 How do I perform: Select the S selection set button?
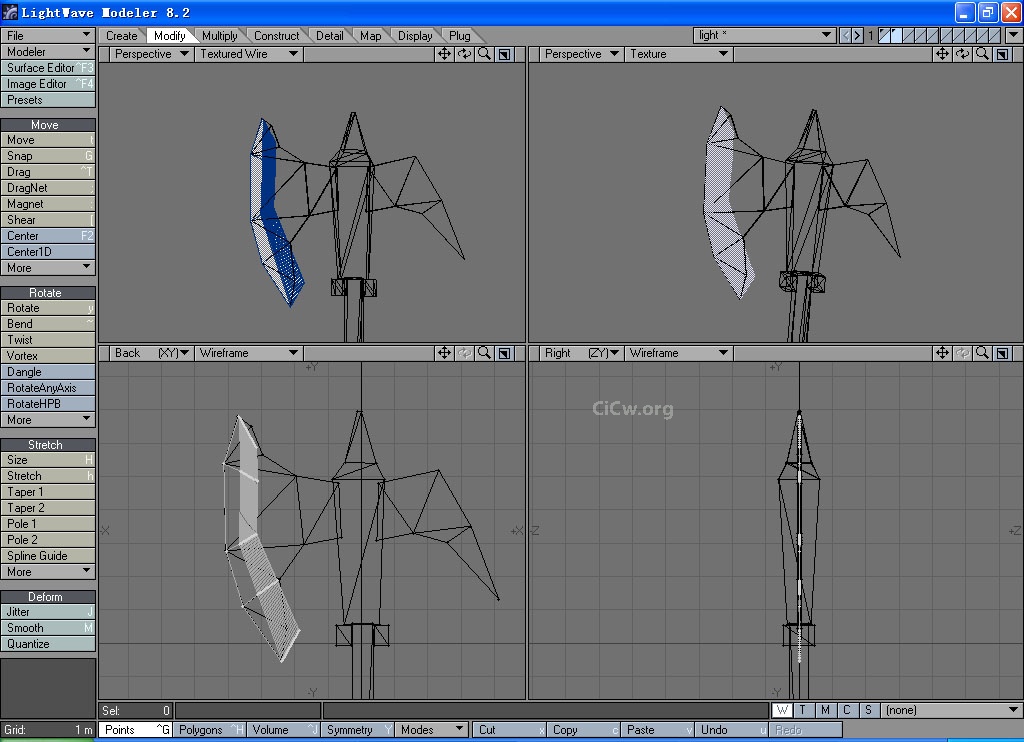(868, 710)
